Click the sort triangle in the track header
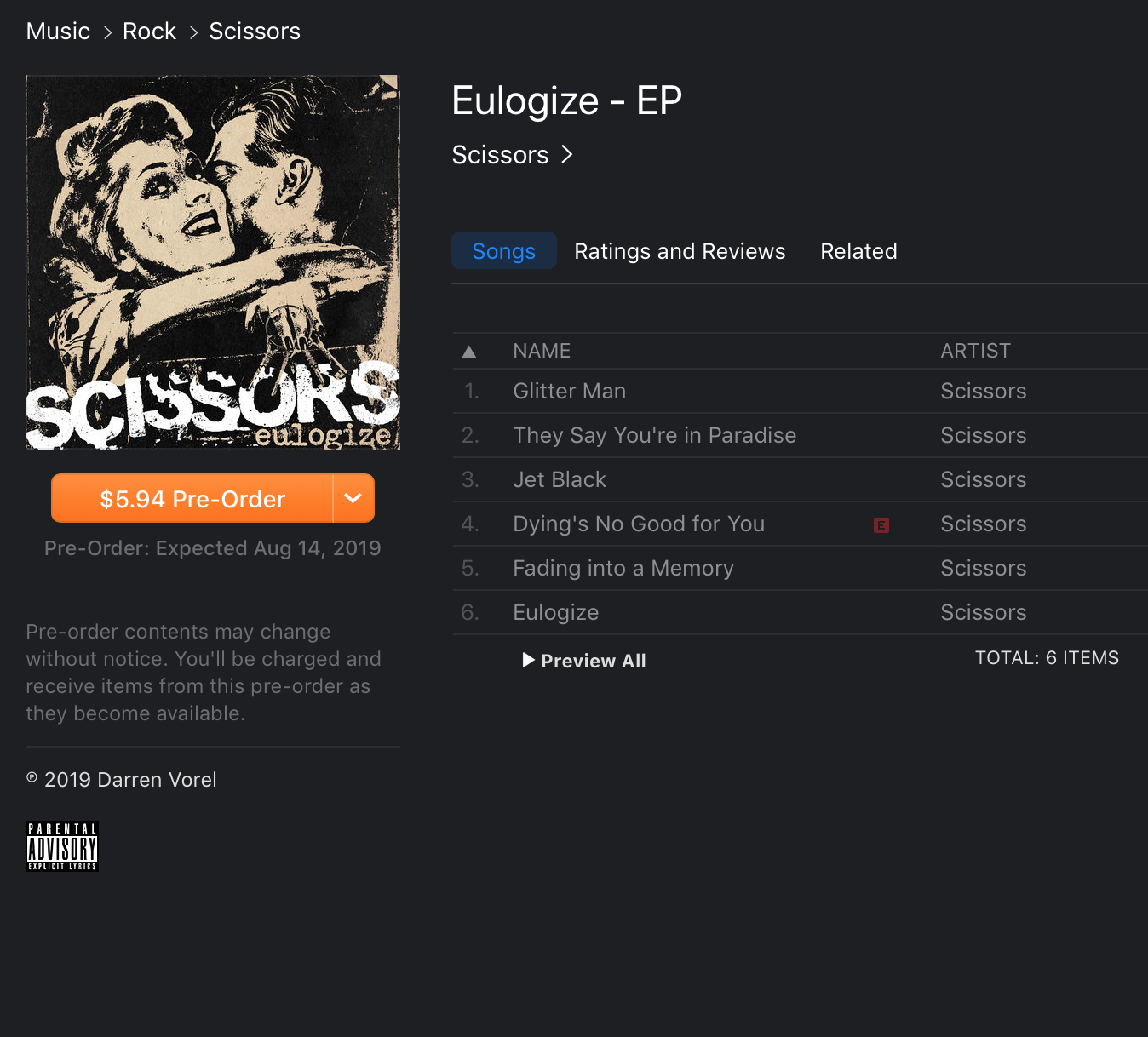The height and width of the screenshot is (1037, 1148). click(468, 352)
